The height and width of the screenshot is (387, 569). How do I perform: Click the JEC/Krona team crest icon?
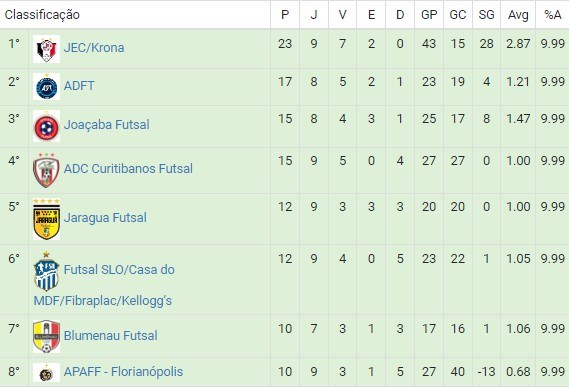(46, 49)
